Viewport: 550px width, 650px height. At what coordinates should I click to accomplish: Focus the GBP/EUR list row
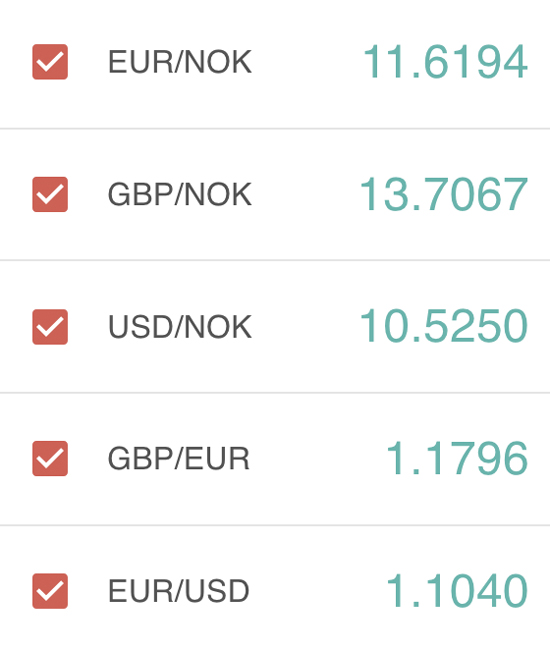click(x=275, y=459)
